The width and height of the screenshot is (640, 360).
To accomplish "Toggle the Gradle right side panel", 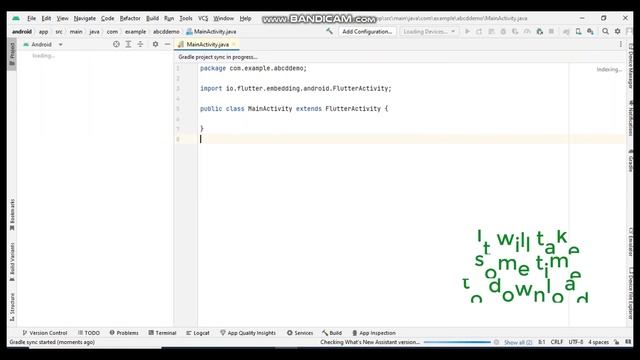I will (x=631, y=160).
